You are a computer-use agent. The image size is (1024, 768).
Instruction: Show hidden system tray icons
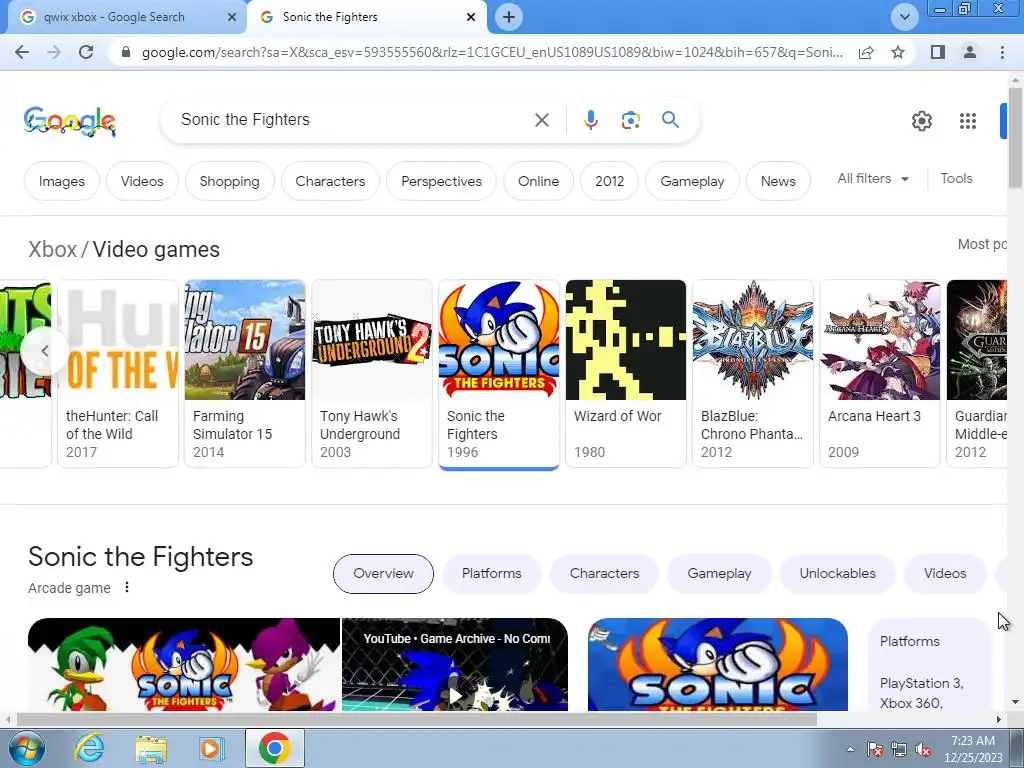850,749
